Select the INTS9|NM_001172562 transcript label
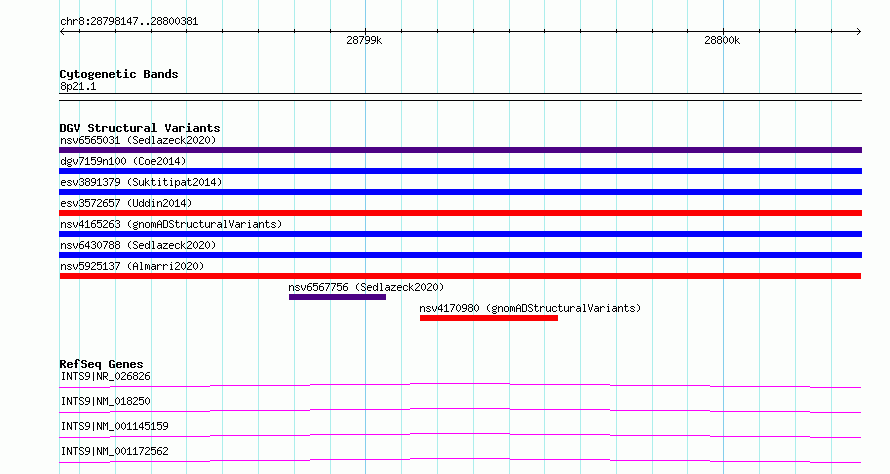The height and width of the screenshot is (474, 890). pyautogui.click(x=114, y=451)
